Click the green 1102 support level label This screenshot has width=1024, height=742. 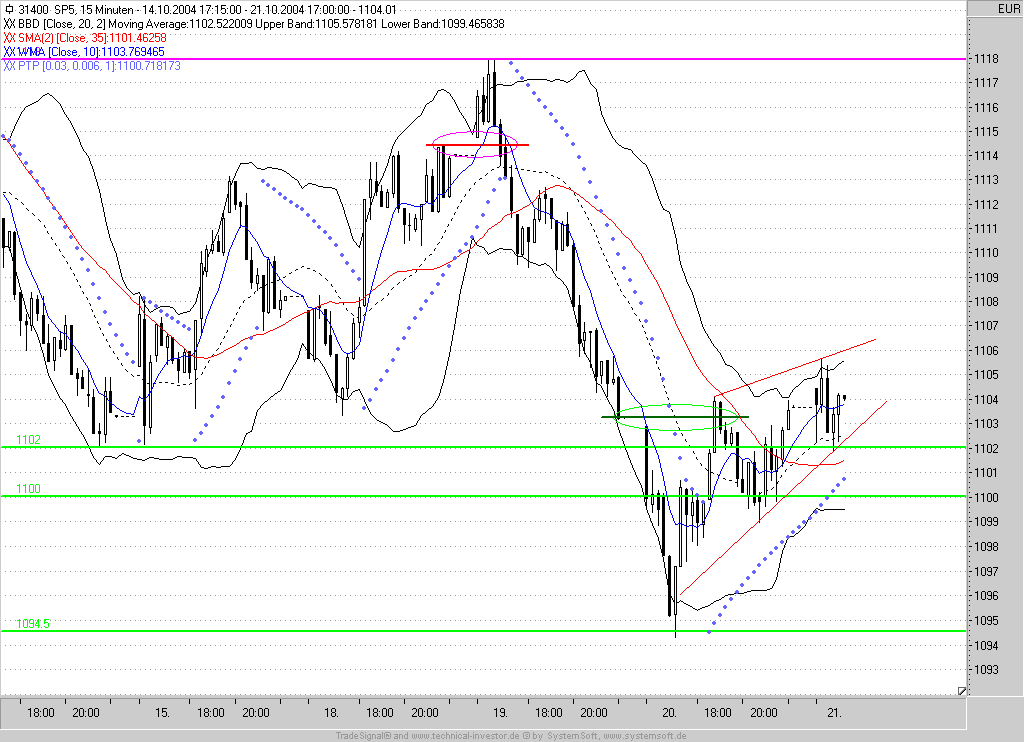(x=28, y=440)
